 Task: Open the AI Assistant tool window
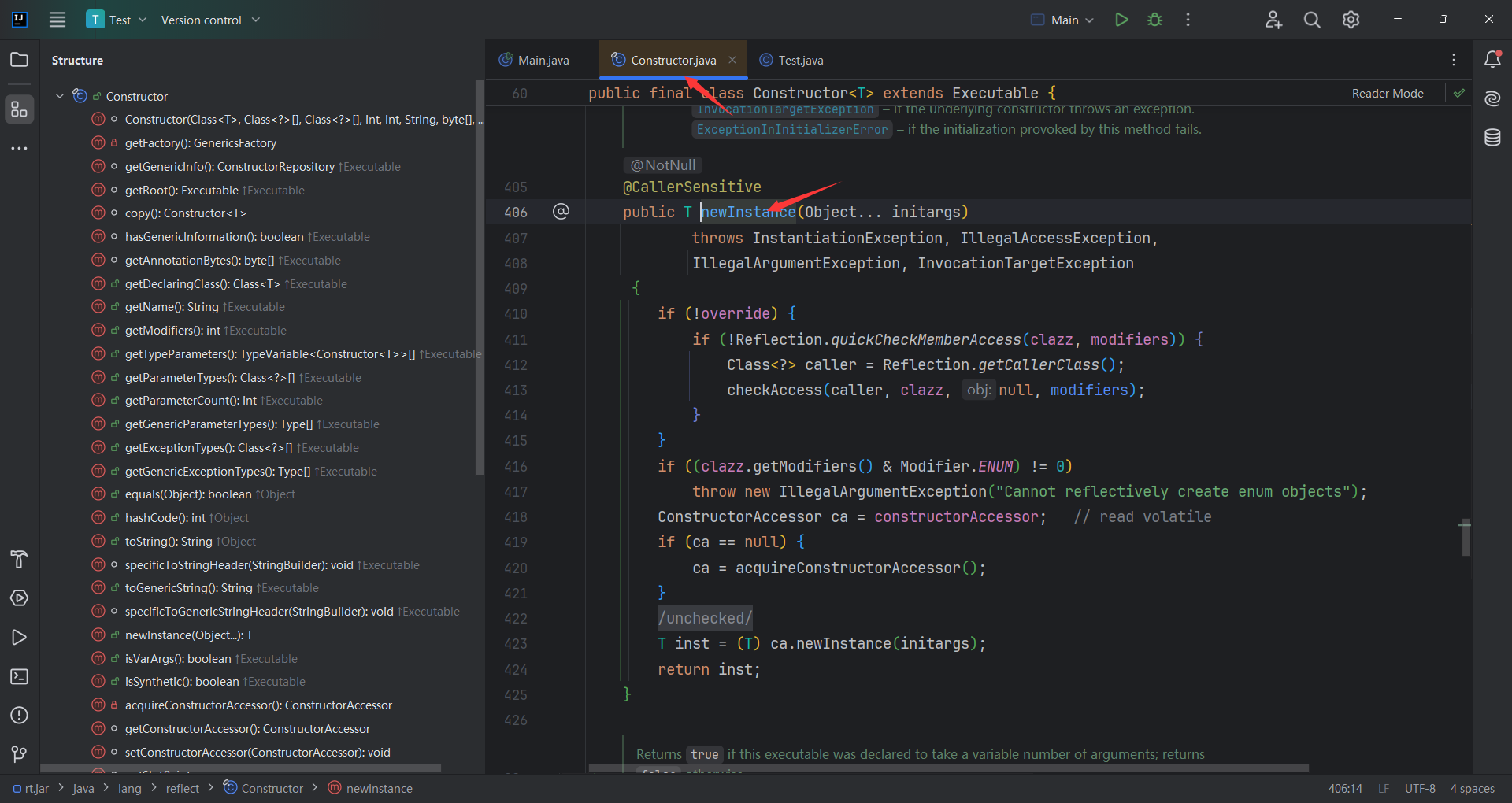[x=1492, y=98]
